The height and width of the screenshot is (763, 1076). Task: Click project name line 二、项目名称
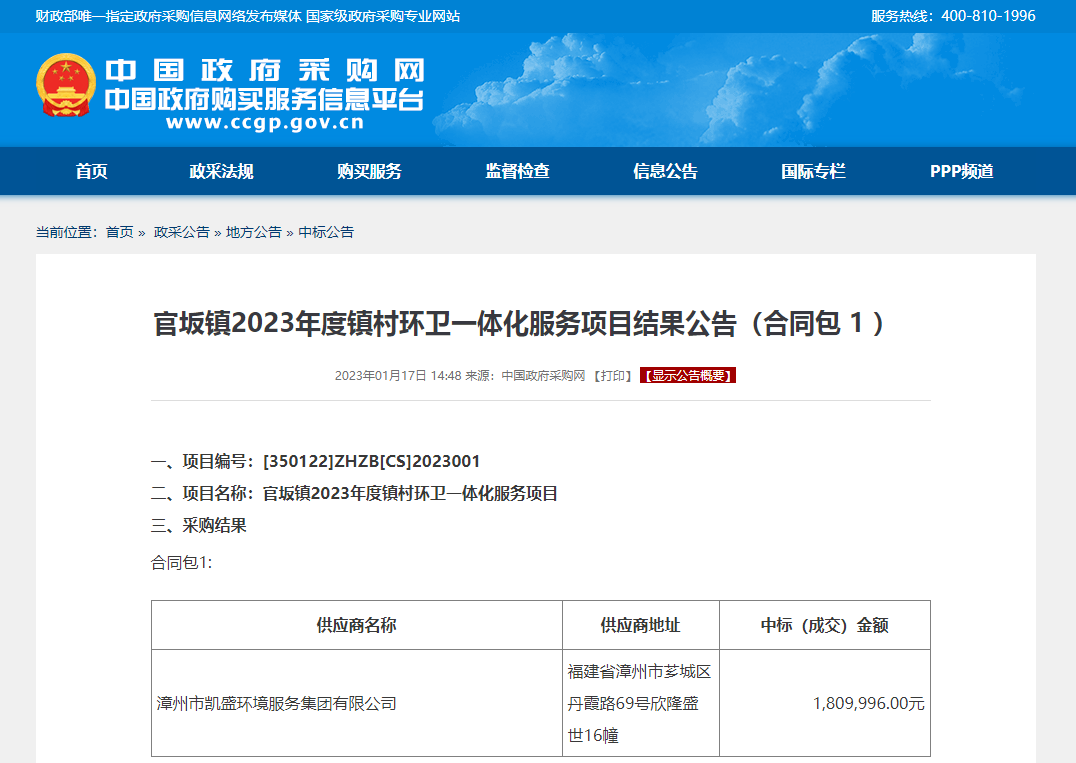click(354, 493)
